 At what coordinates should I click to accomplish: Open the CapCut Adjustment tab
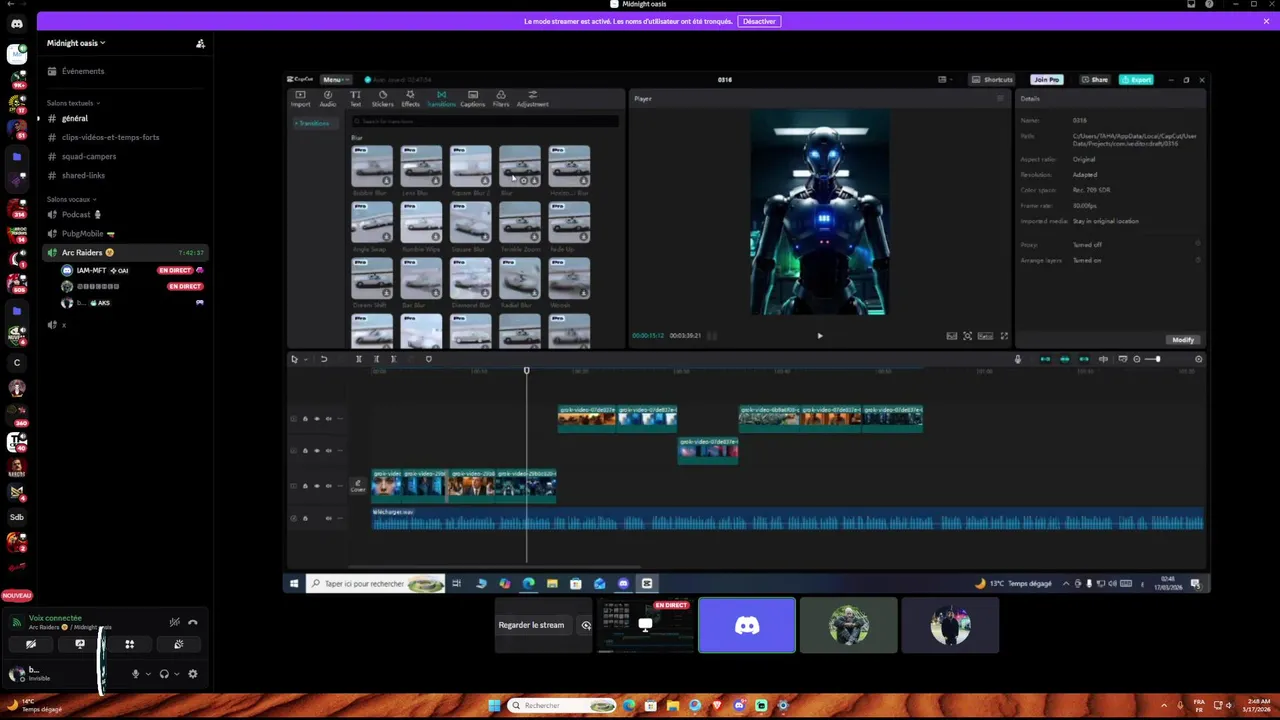coord(532,98)
